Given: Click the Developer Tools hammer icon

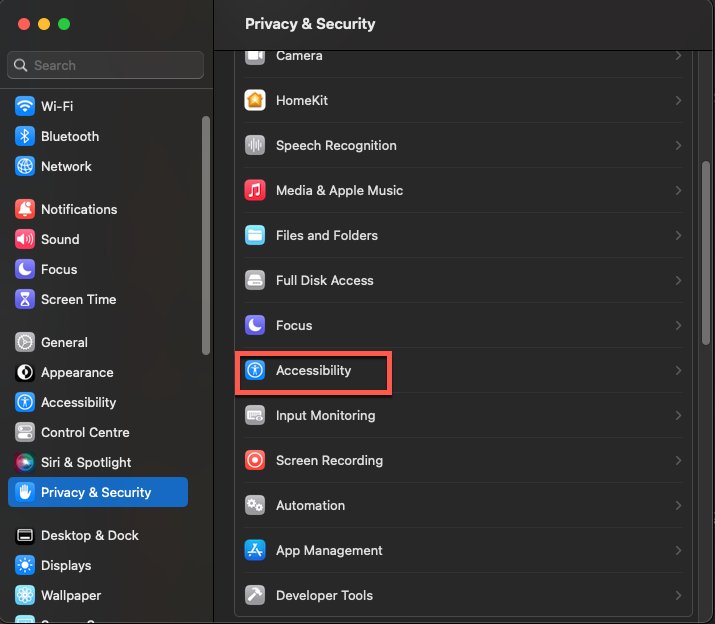Looking at the screenshot, I should point(255,595).
